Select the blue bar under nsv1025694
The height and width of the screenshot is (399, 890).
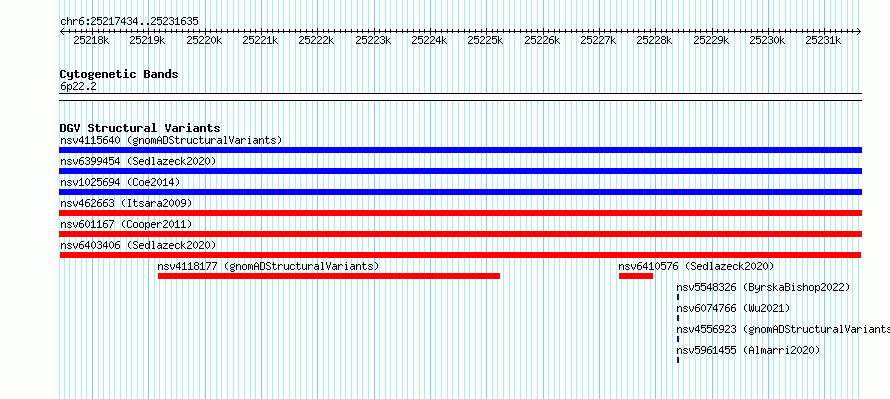[x=460, y=192]
